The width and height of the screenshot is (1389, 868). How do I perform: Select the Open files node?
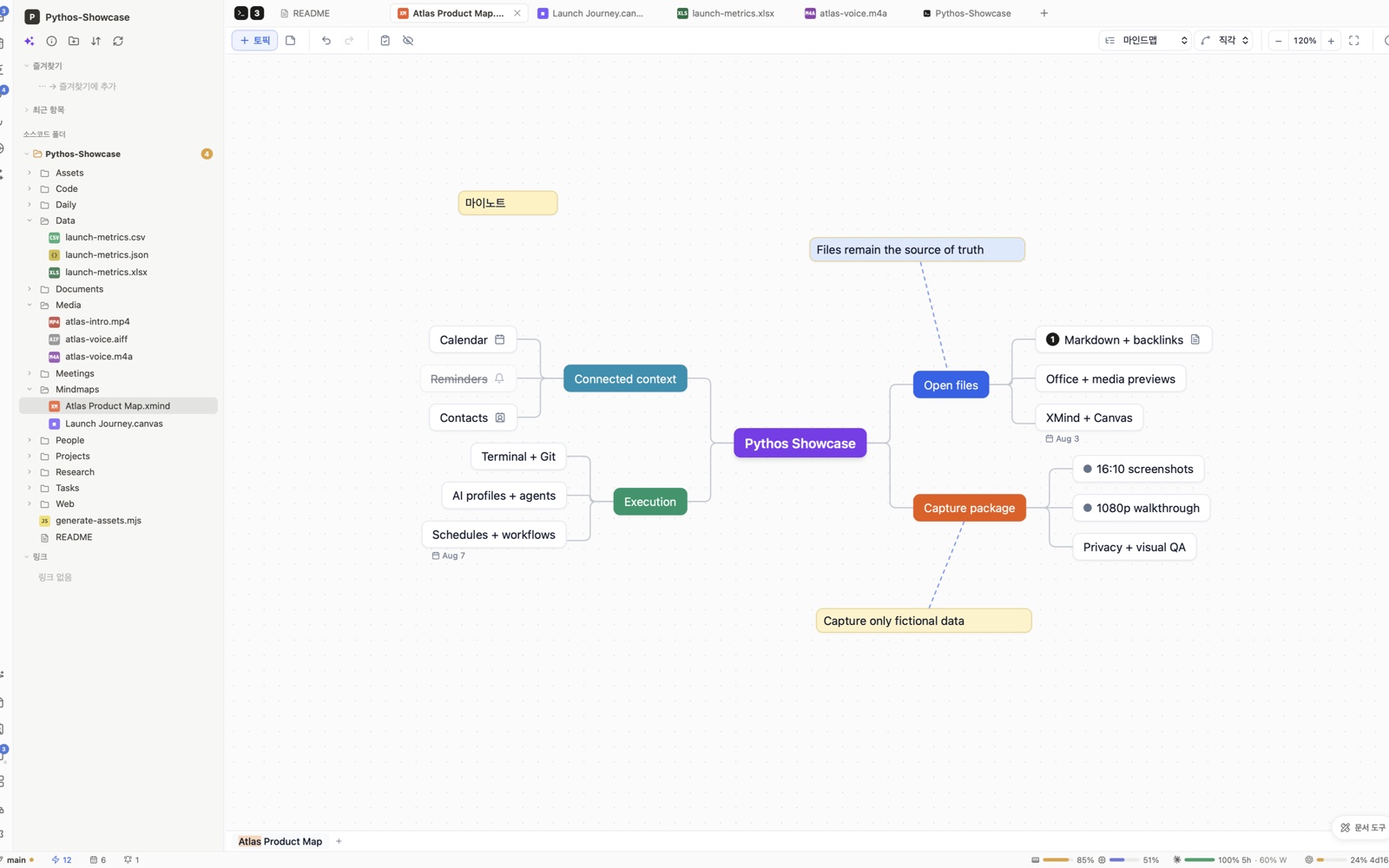(951, 385)
